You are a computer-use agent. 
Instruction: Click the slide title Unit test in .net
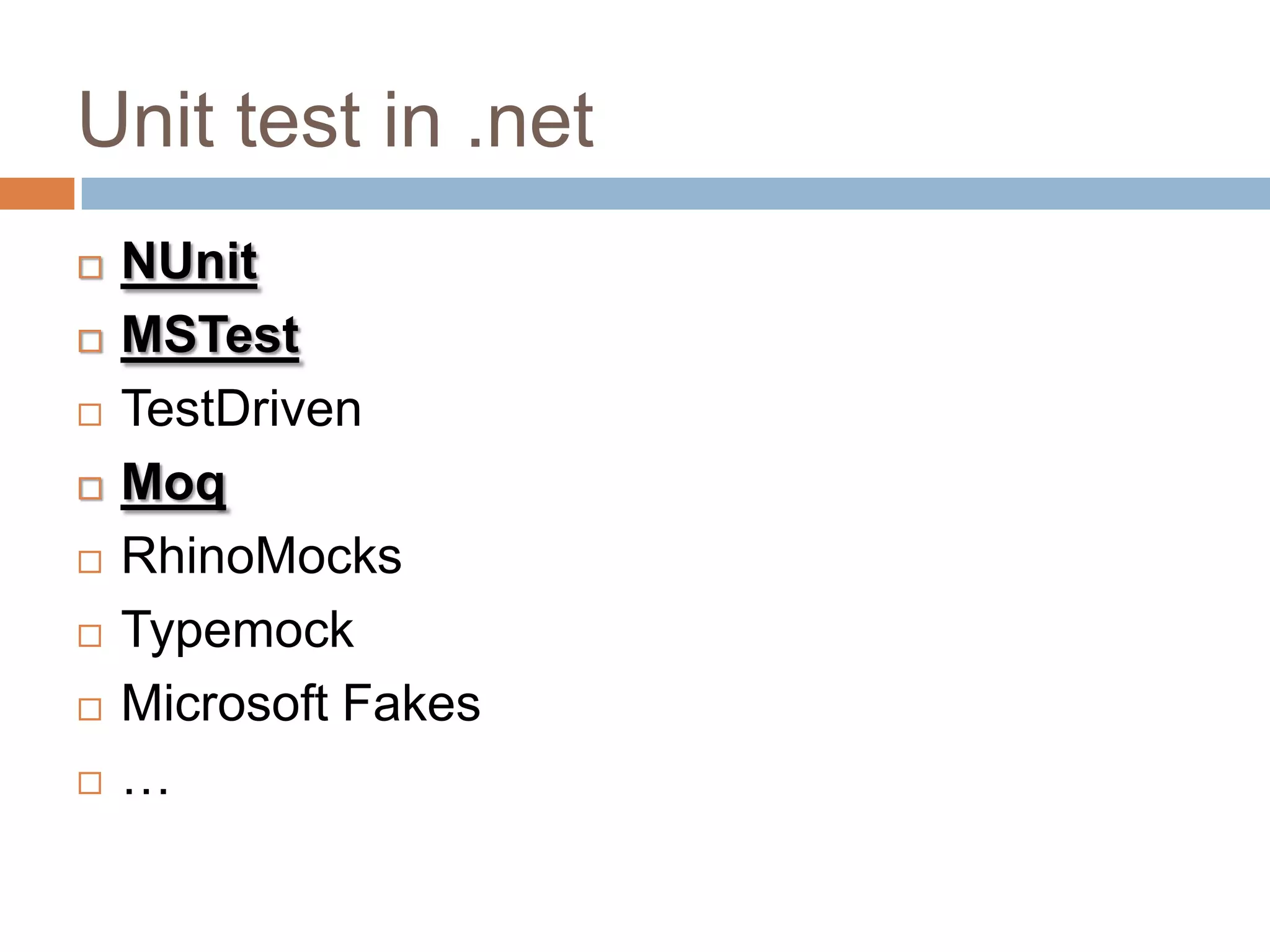coord(337,120)
